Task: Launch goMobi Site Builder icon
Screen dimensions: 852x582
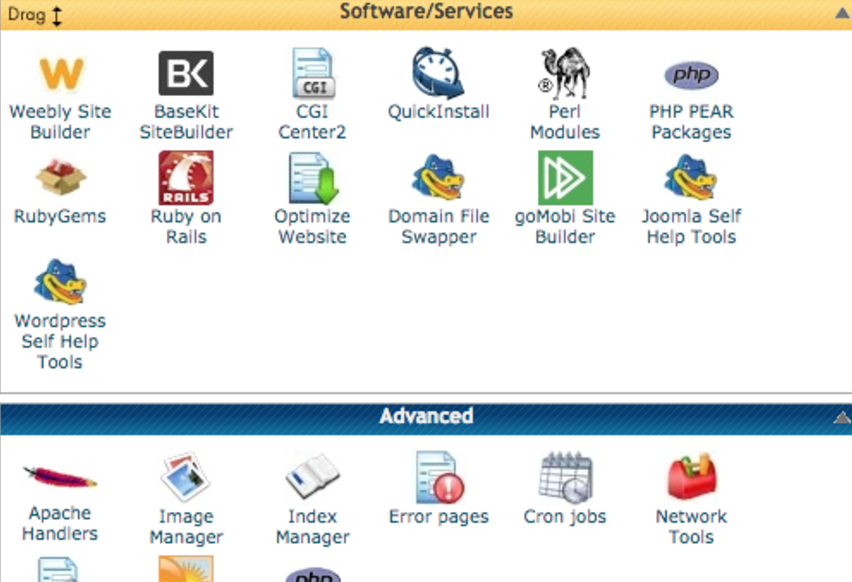Action: pos(565,178)
